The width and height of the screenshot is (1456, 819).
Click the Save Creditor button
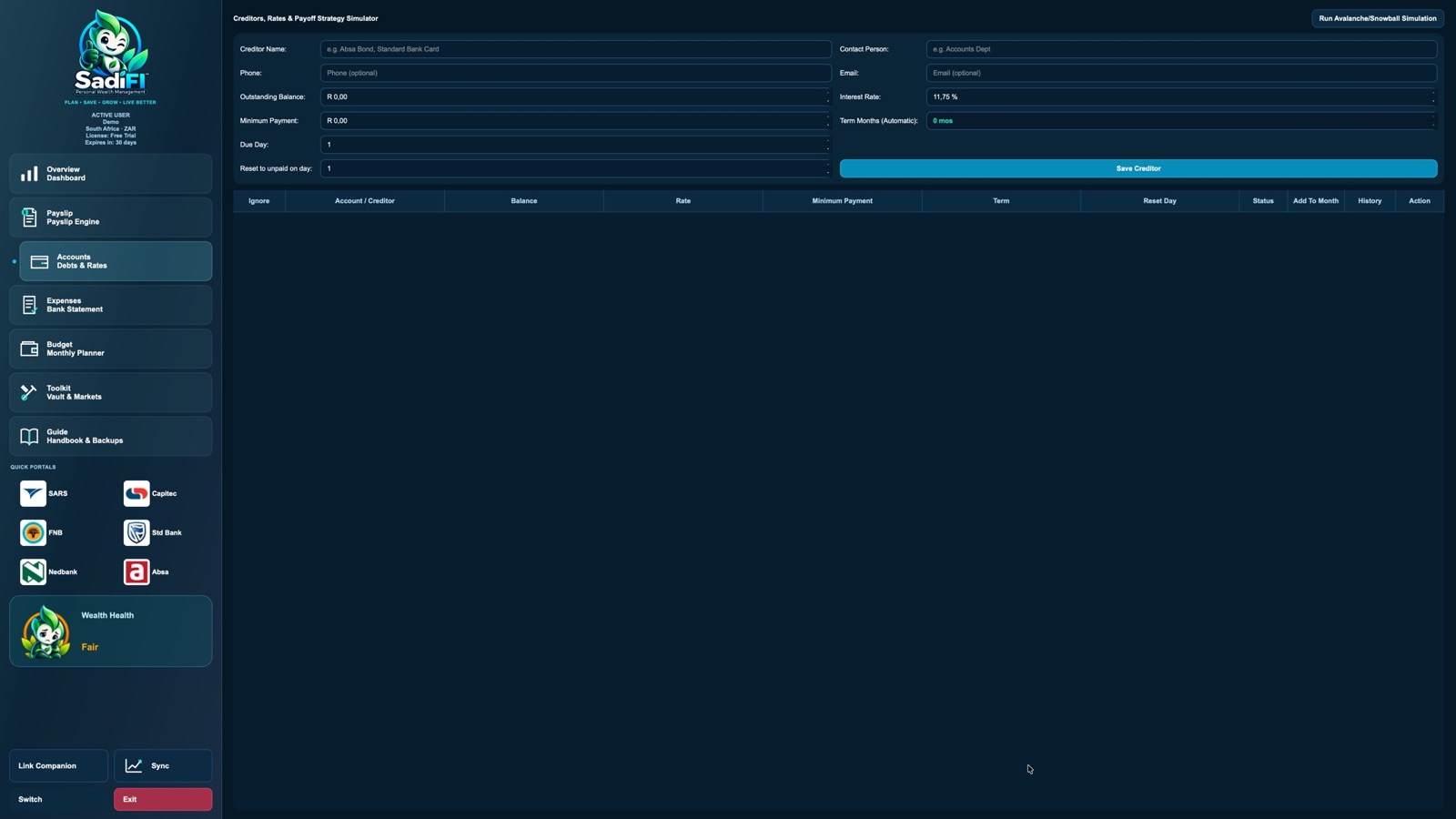(x=1138, y=168)
